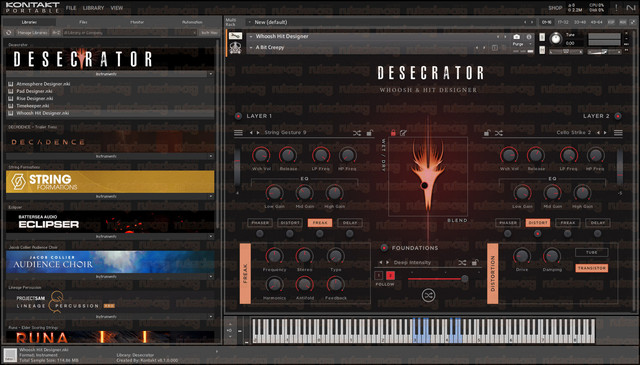Select Layer 1 FREAK effect button
This screenshot has height=365, width=640.
[320, 223]
